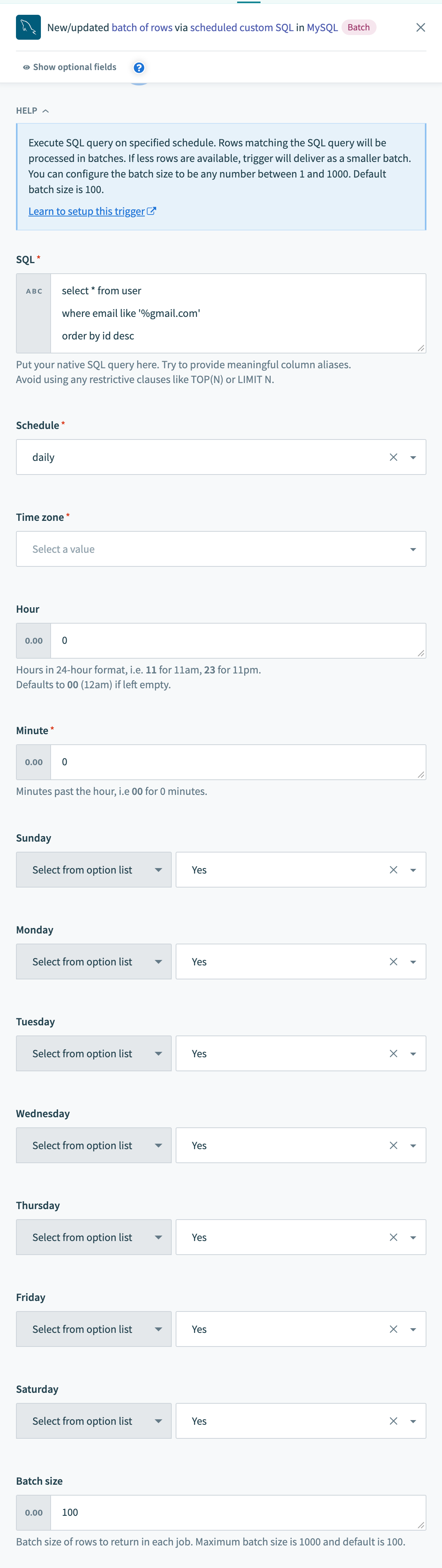Focus the Hour input field

pyautogui.click(x=238, y=640)
